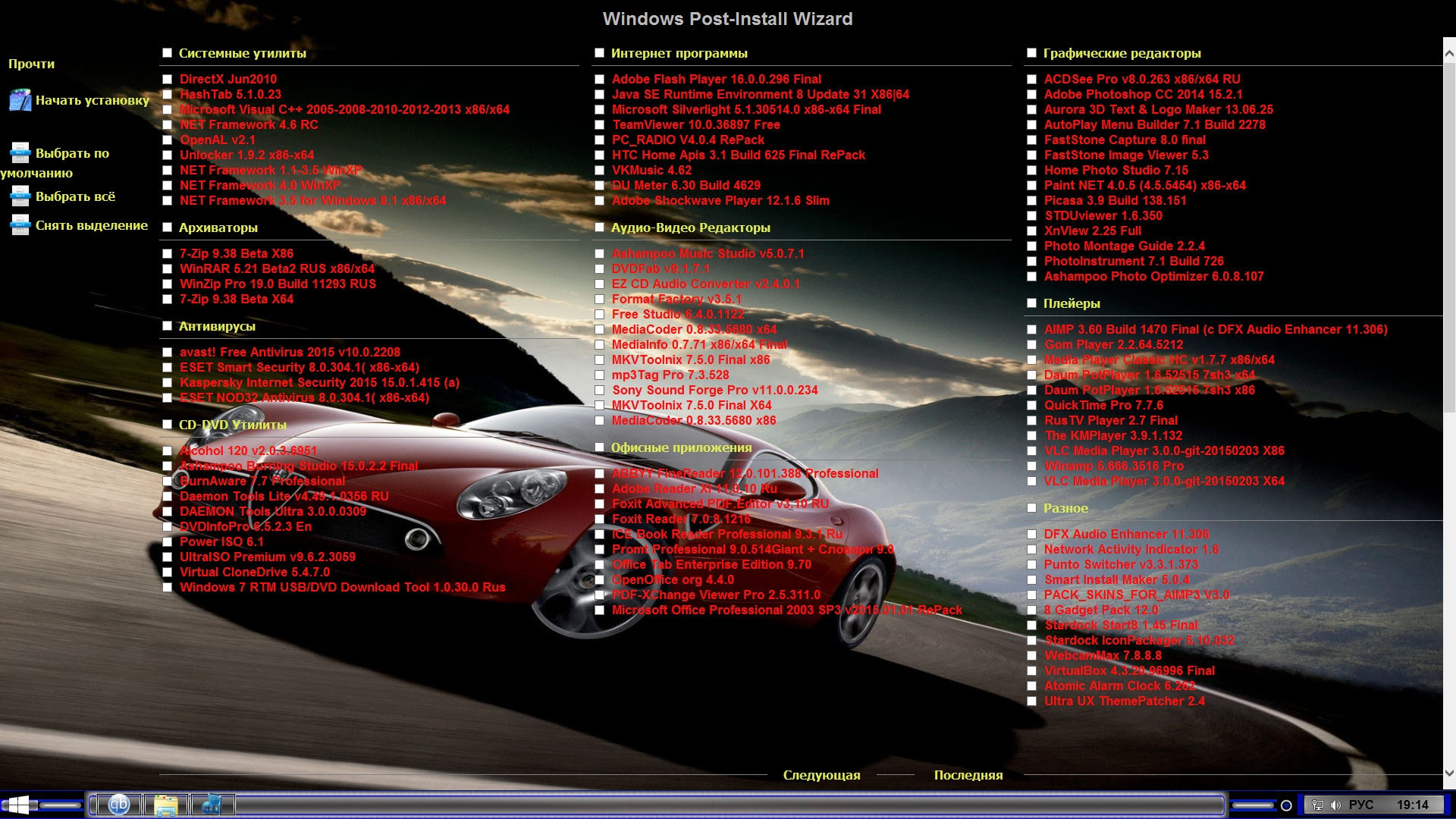Open the Windows Start button

point(18,805)
